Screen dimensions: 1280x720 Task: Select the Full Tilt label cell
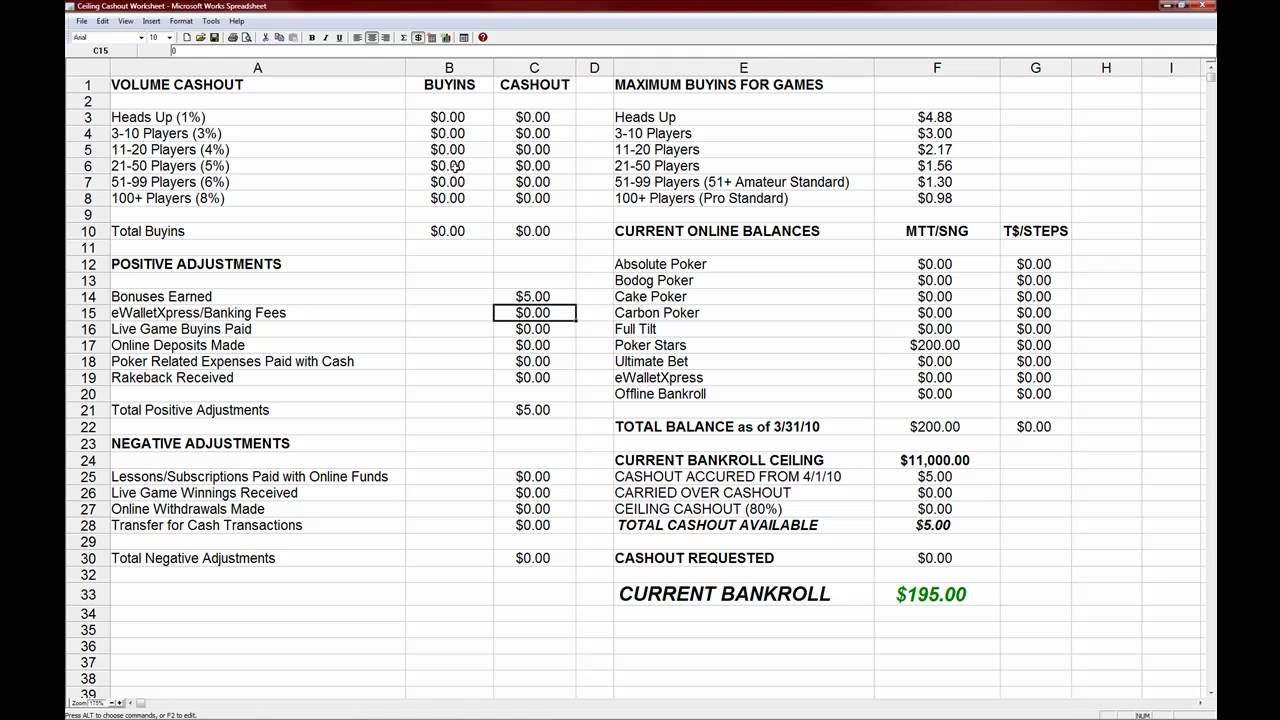pyautogui.click(x=743, y=329)
